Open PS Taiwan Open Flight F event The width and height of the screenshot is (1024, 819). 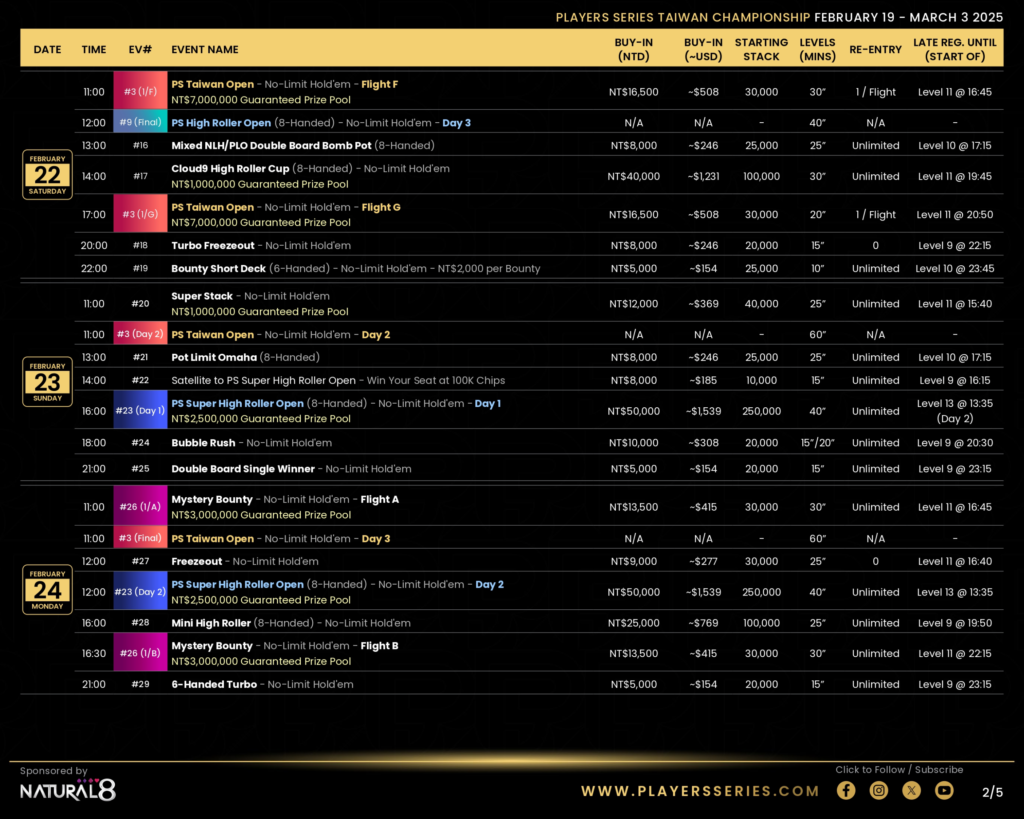point(285,85)
